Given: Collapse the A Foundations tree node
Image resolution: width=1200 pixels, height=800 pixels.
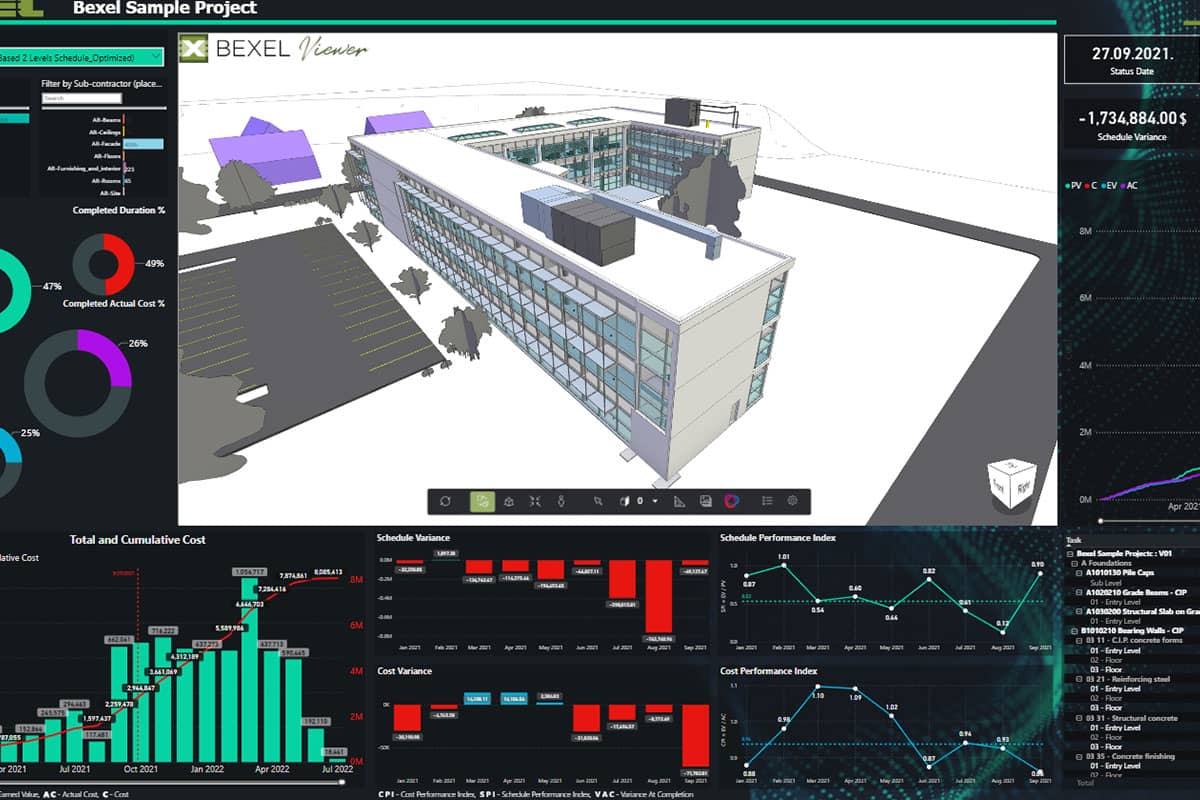Looking at the screenshot, I should 1076,564.
